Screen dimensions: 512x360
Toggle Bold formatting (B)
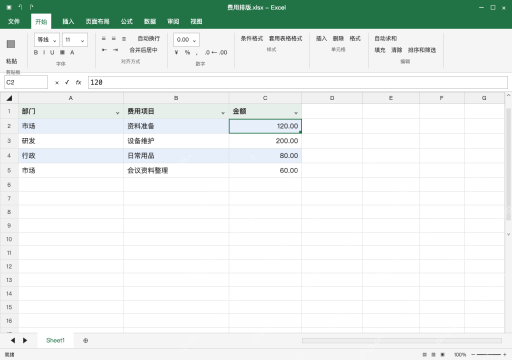coord(36,52)
